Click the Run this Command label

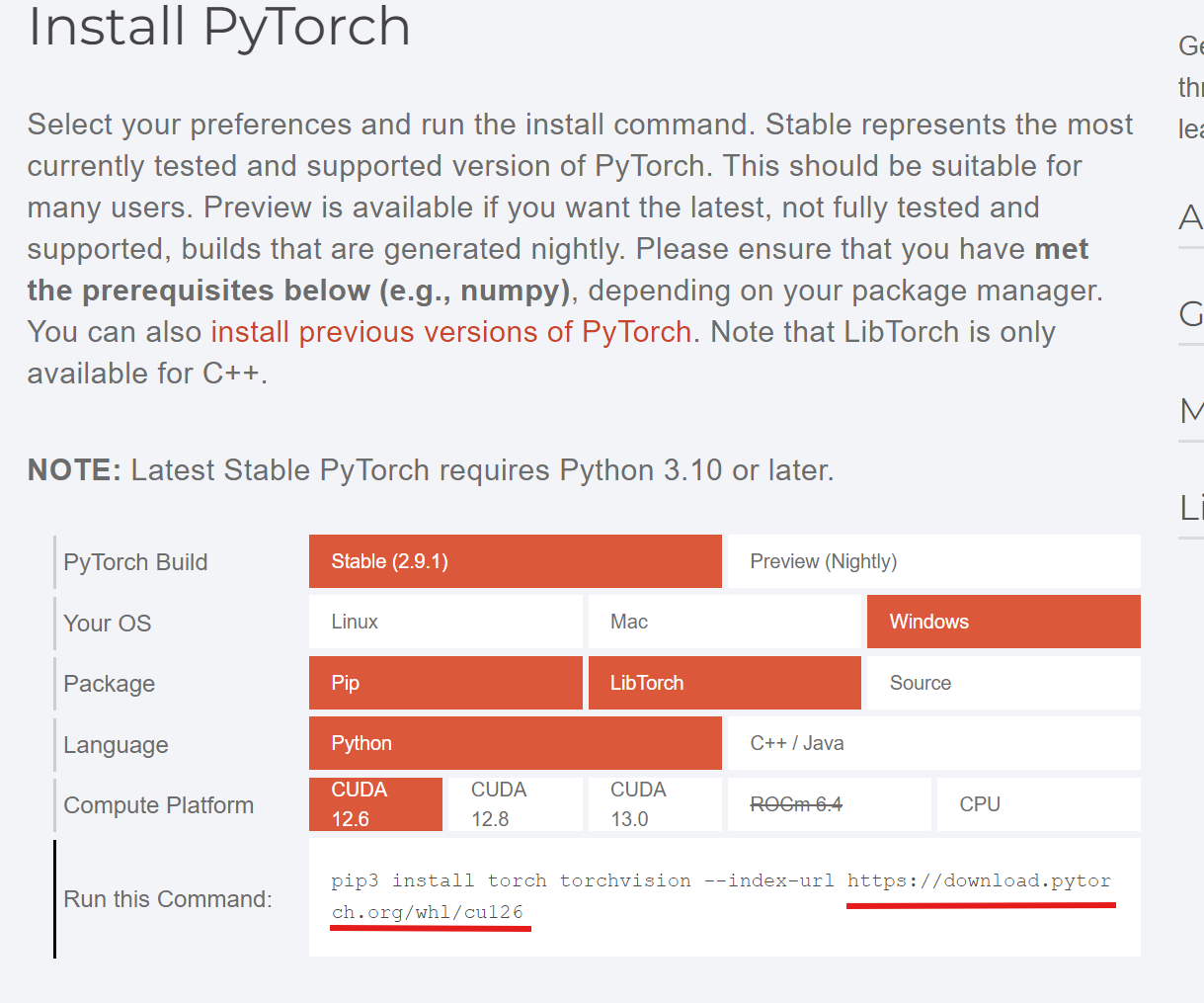168,899
